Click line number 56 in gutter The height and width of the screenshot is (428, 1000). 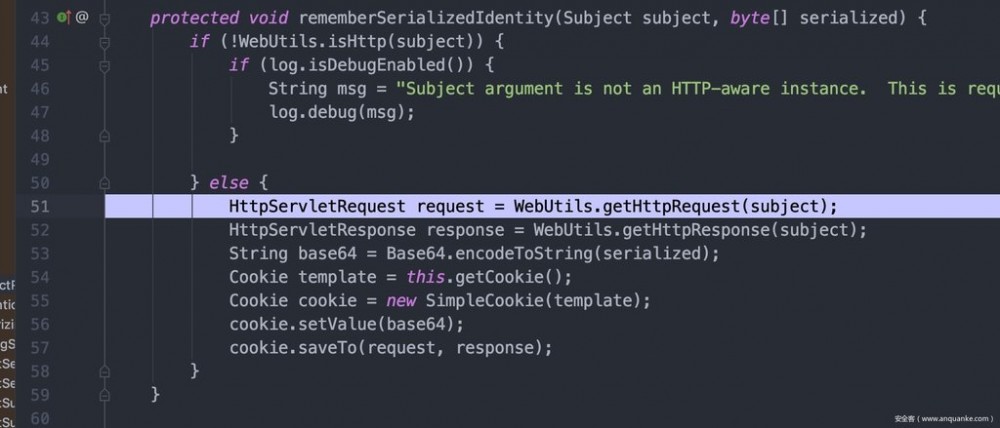click(40, 324)
